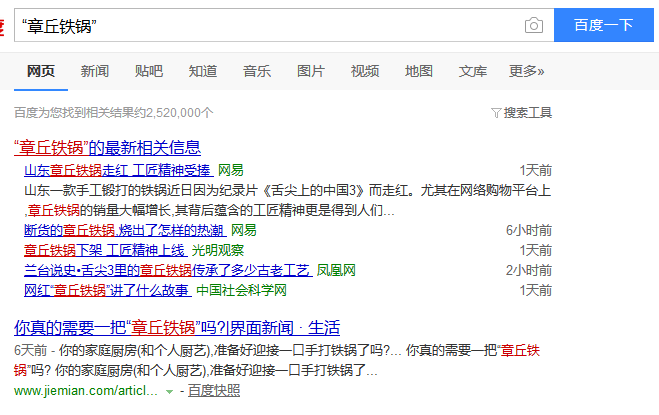Click the result count text 约2,520,000个
The height and width of the screenshot is (415, 659).
(174, 113)
